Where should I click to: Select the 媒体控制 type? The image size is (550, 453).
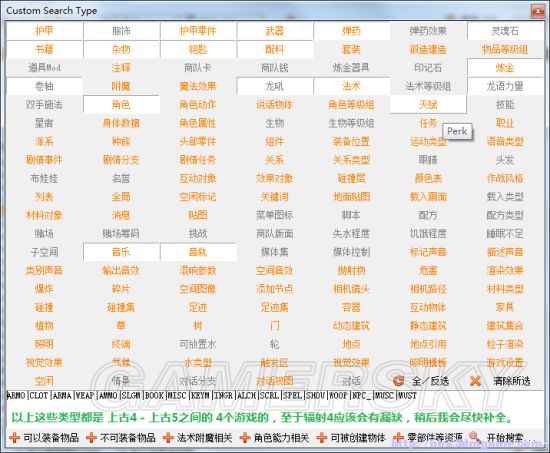pos(351,252)
